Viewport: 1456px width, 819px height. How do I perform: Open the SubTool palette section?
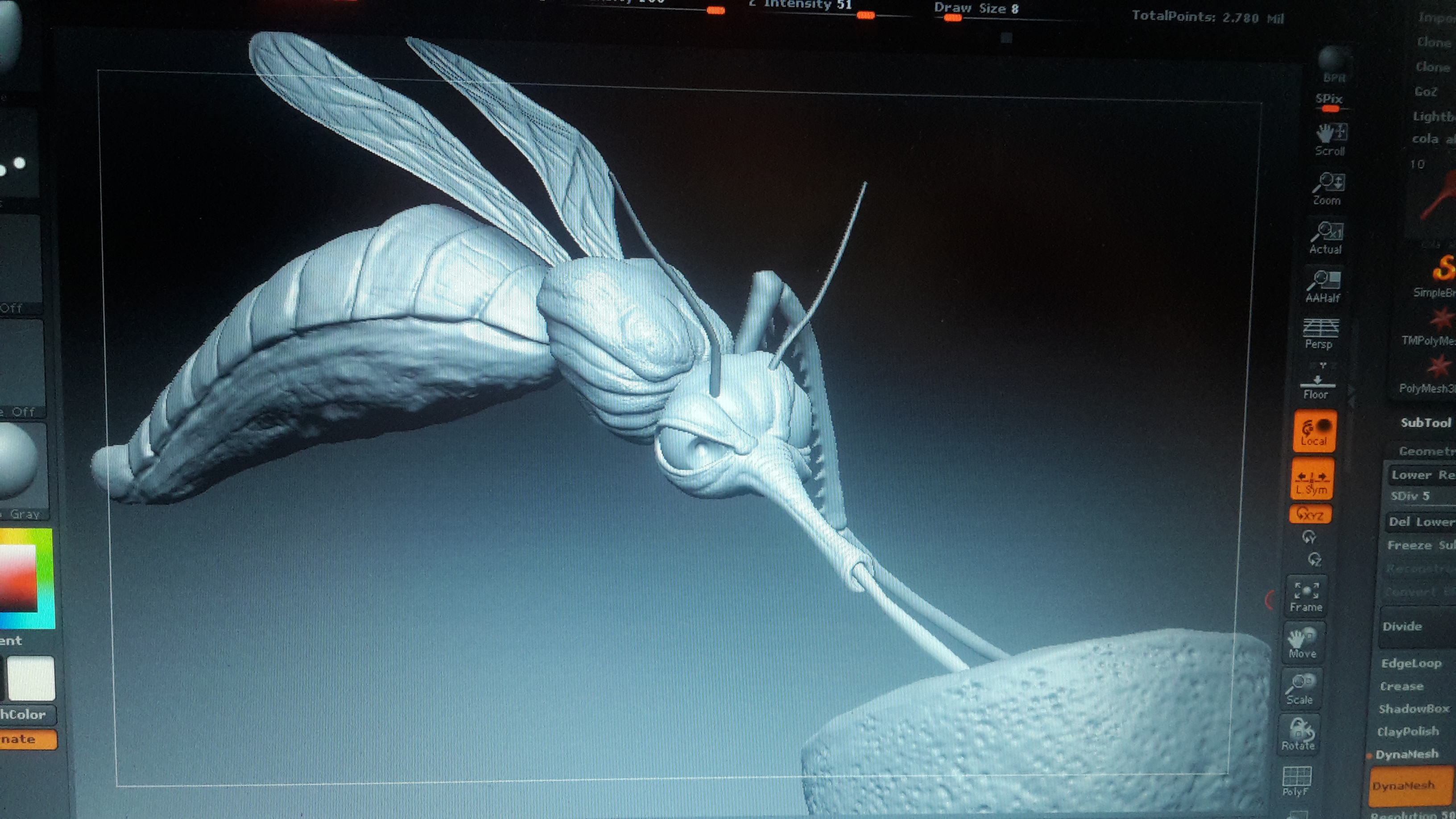point(1426,423)
